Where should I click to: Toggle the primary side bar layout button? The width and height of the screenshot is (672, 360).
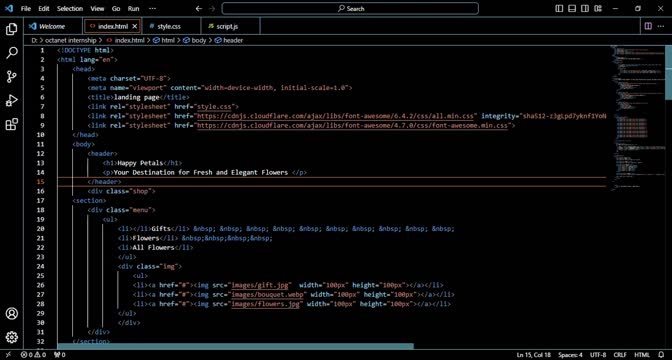[x=559, y=9]
